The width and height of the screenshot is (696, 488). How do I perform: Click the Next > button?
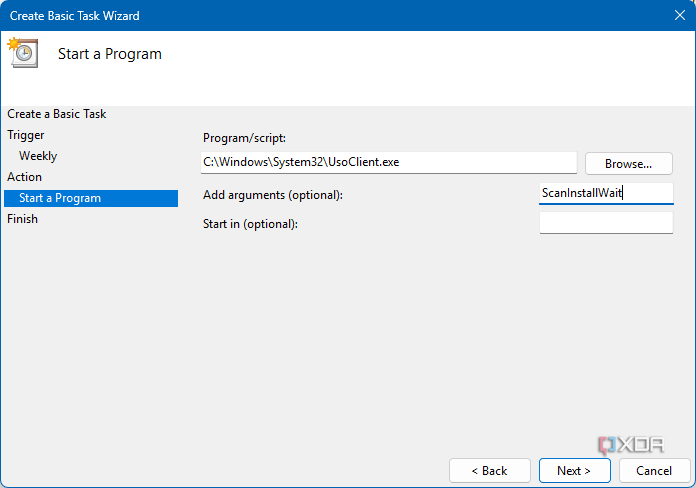[x=574, y=470]
